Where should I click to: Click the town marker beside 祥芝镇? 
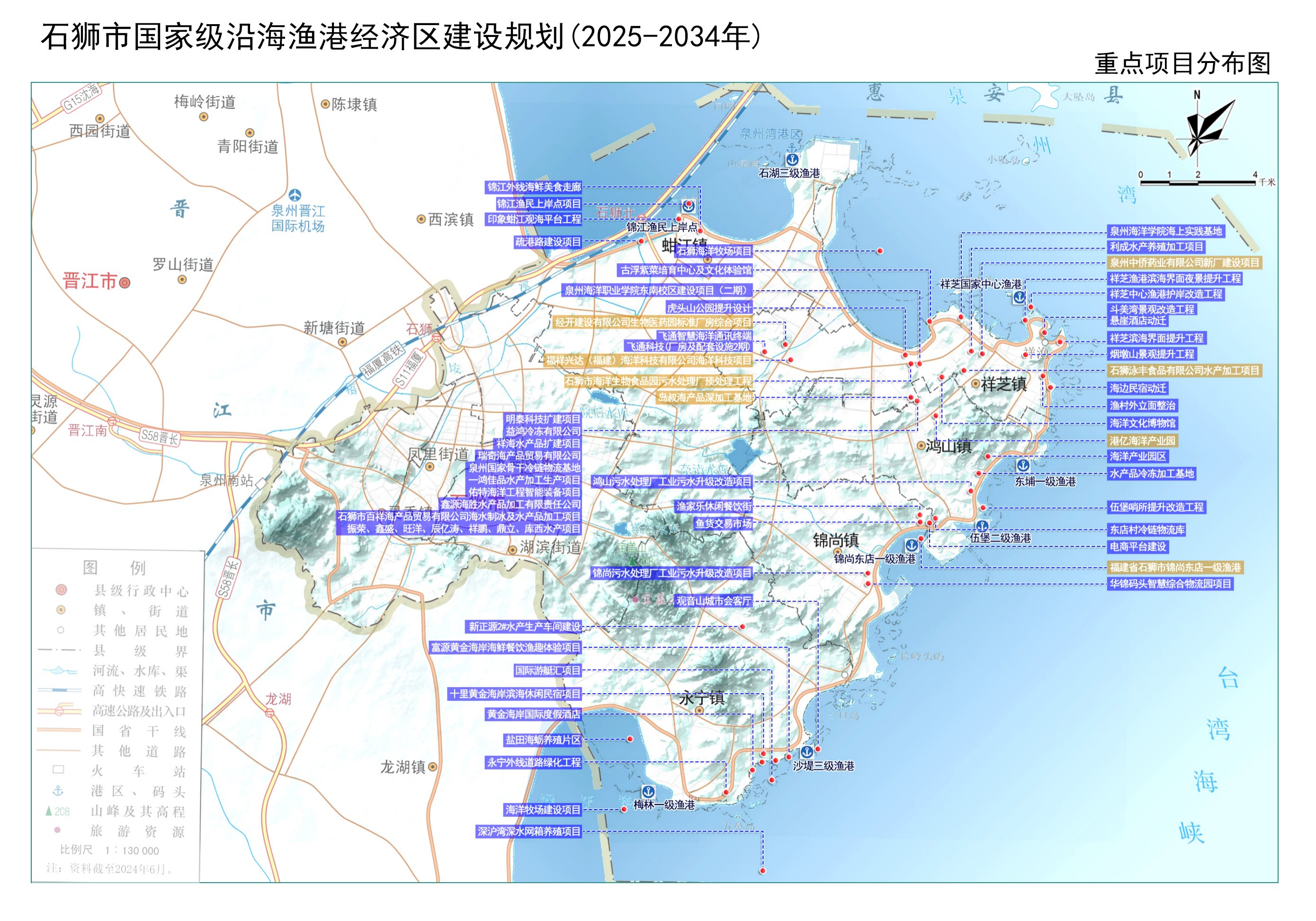click(x=976, y=384)
